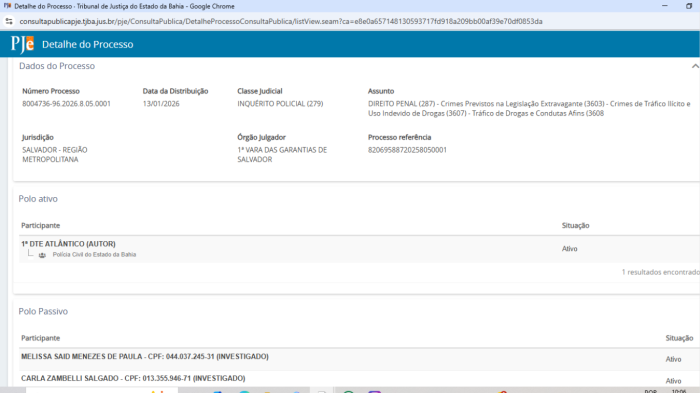Click the 1 resultados encontrados text
Image resolution: width=700 pixels, height=393 pixels.
tap(661, 272)
